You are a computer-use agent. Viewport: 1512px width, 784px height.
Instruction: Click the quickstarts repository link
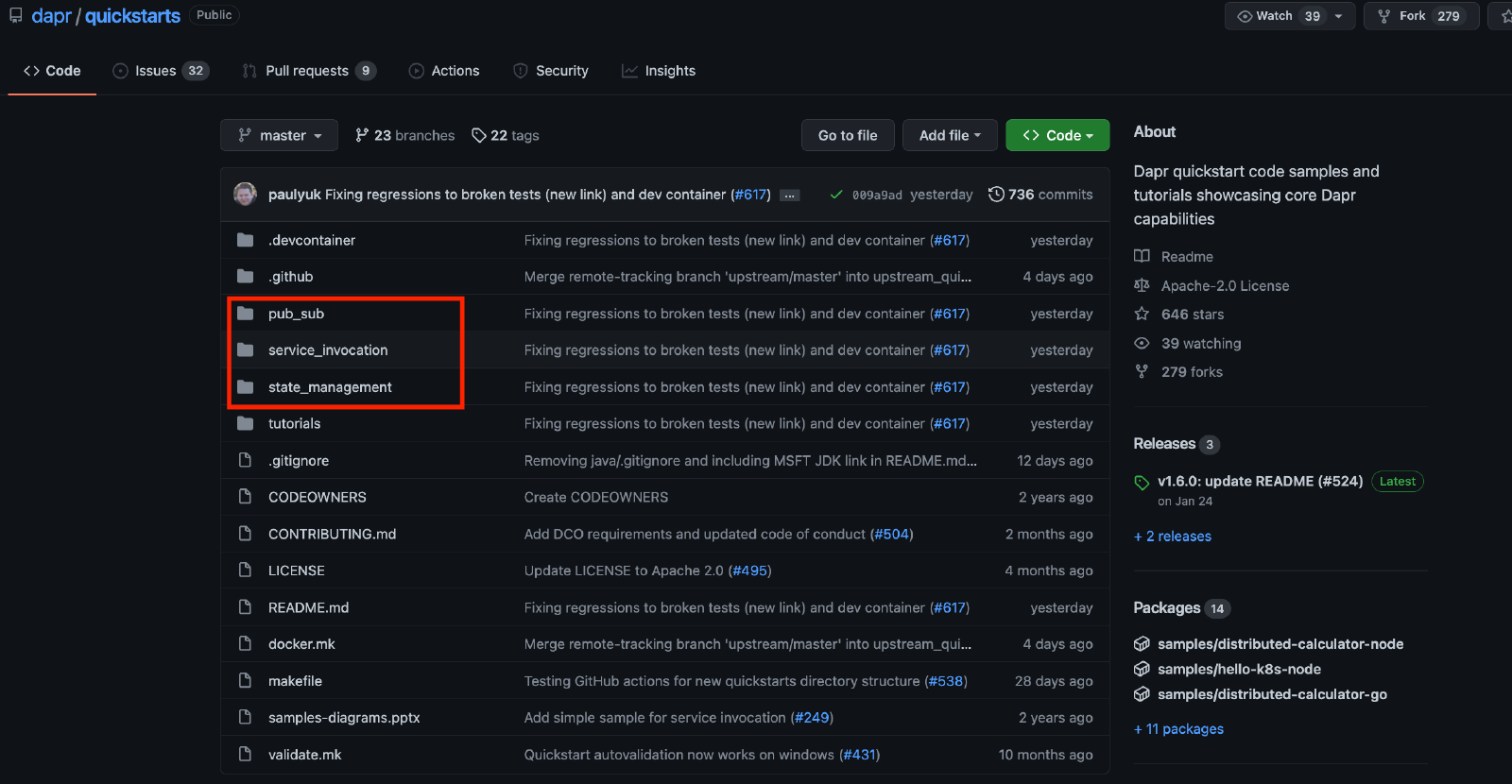[132, 16]
